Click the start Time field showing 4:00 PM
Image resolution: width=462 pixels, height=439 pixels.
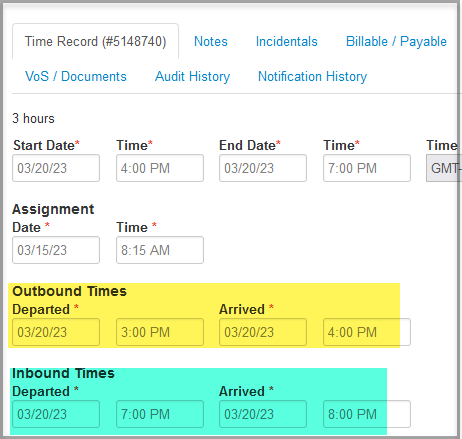[x=160, y=168]
